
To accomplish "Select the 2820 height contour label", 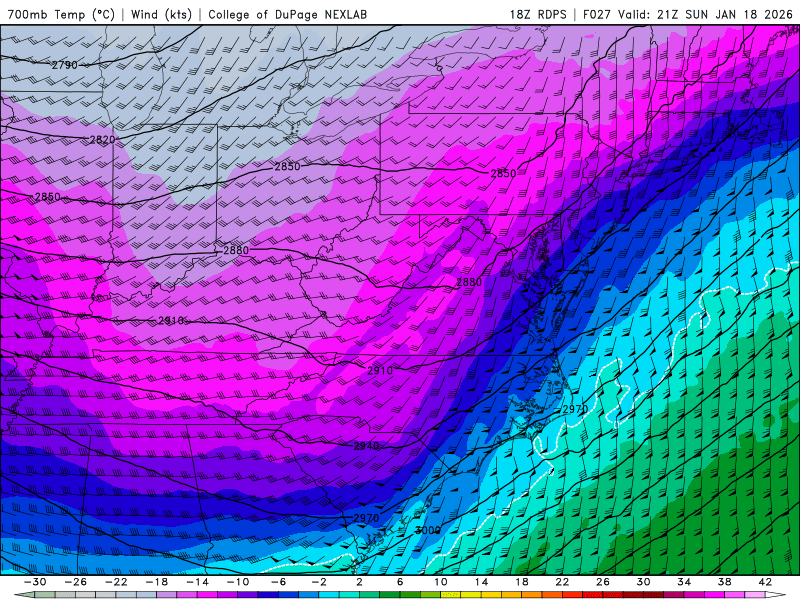I will [102, 139].
